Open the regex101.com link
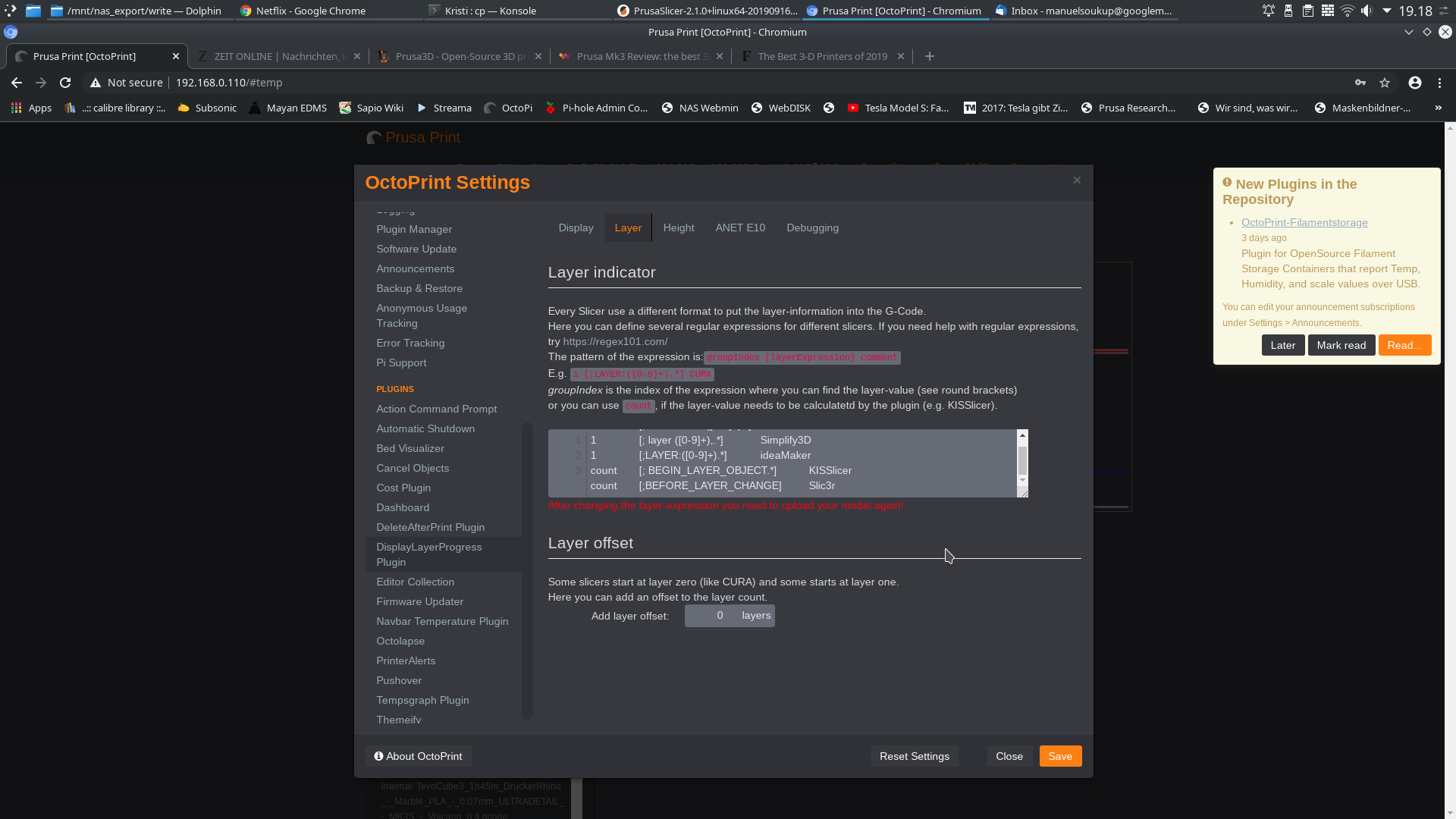Viewport: 1456px width, 819px height. pyautogui.click(x=615, y=341)
